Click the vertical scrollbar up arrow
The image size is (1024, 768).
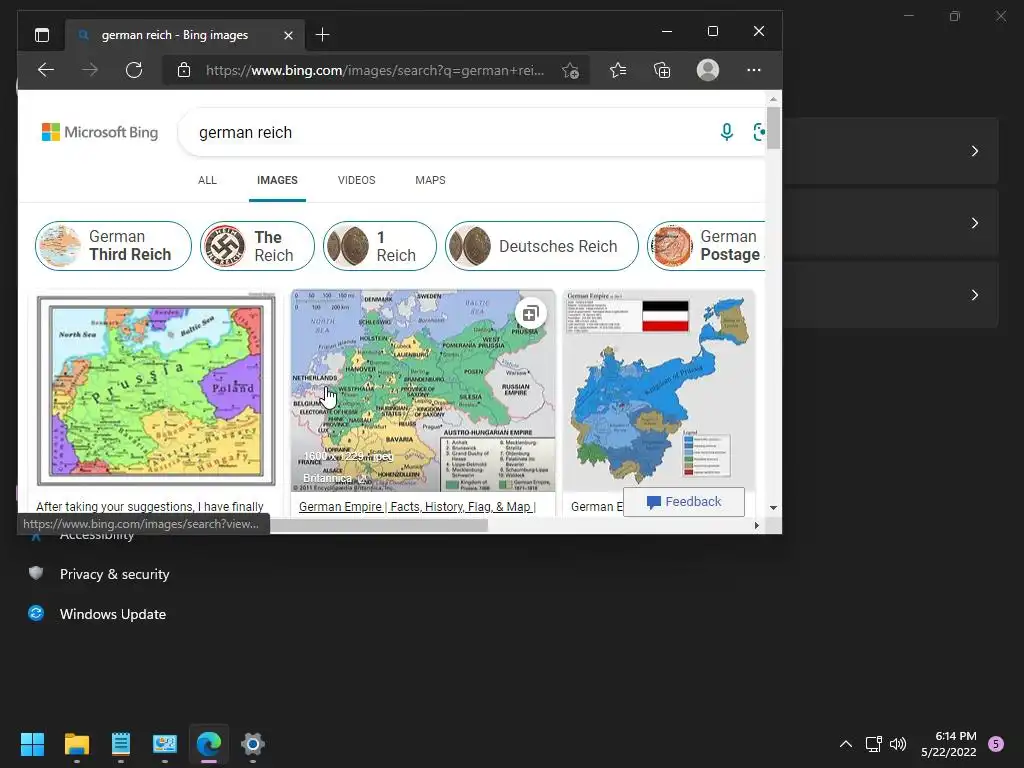pos(773,99)
